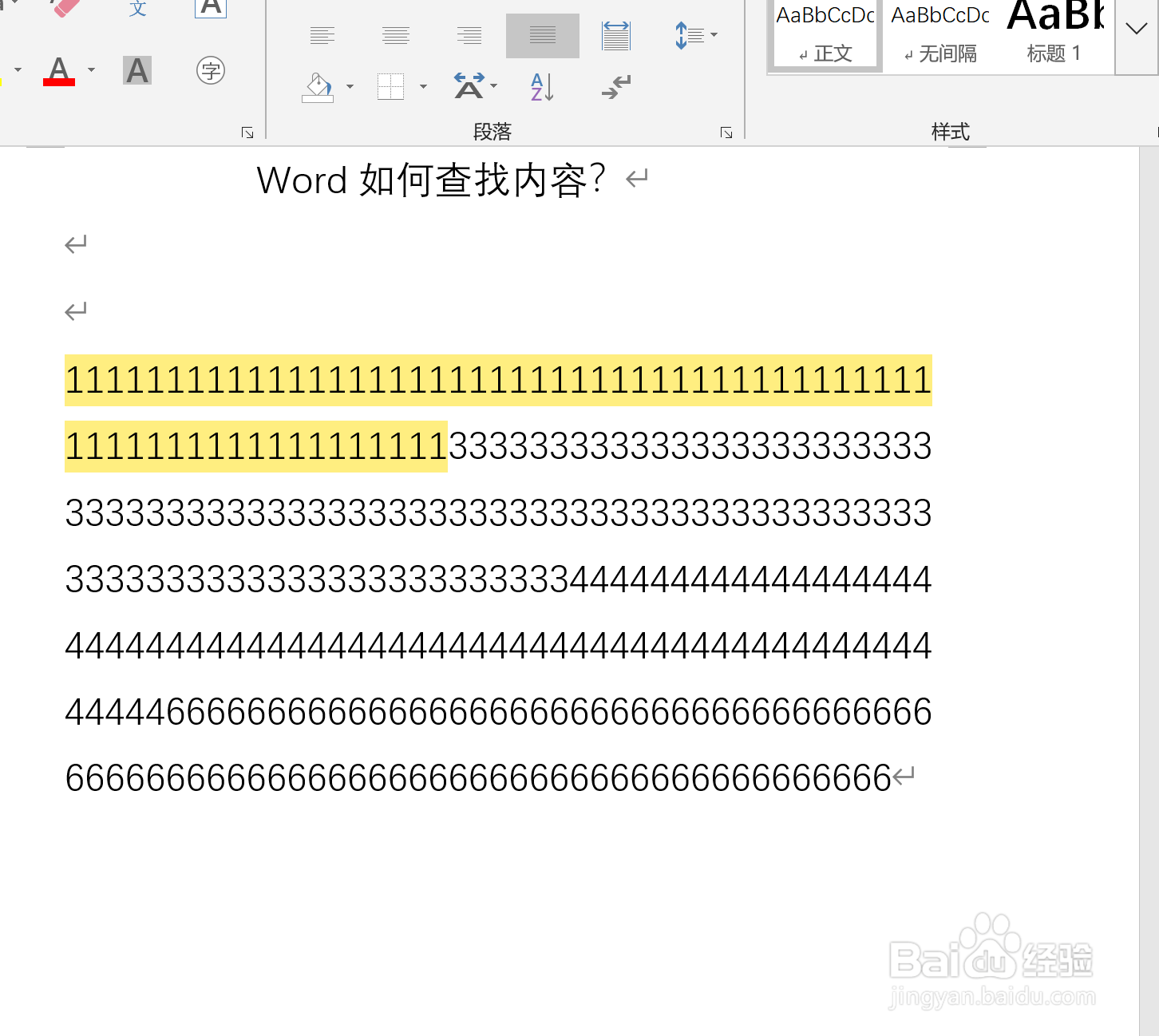This screenshot has width=1159, height=1036.
Task: Apply the 正文 style
Action: [826, 35]
